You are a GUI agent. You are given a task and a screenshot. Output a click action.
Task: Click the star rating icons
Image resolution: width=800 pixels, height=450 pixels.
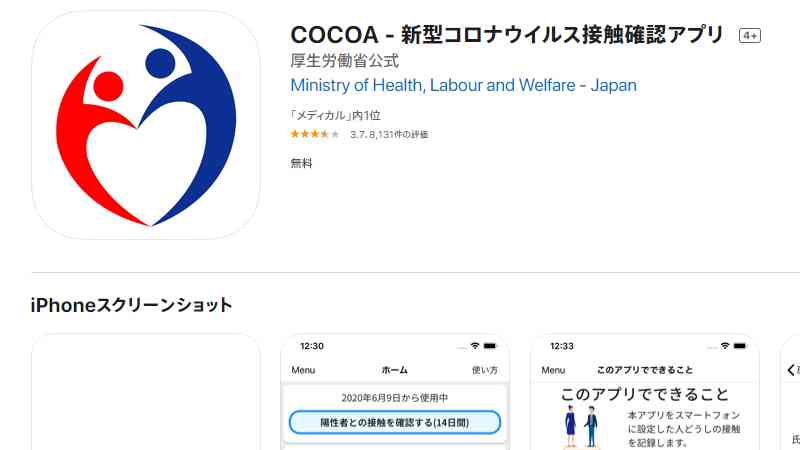314,134
